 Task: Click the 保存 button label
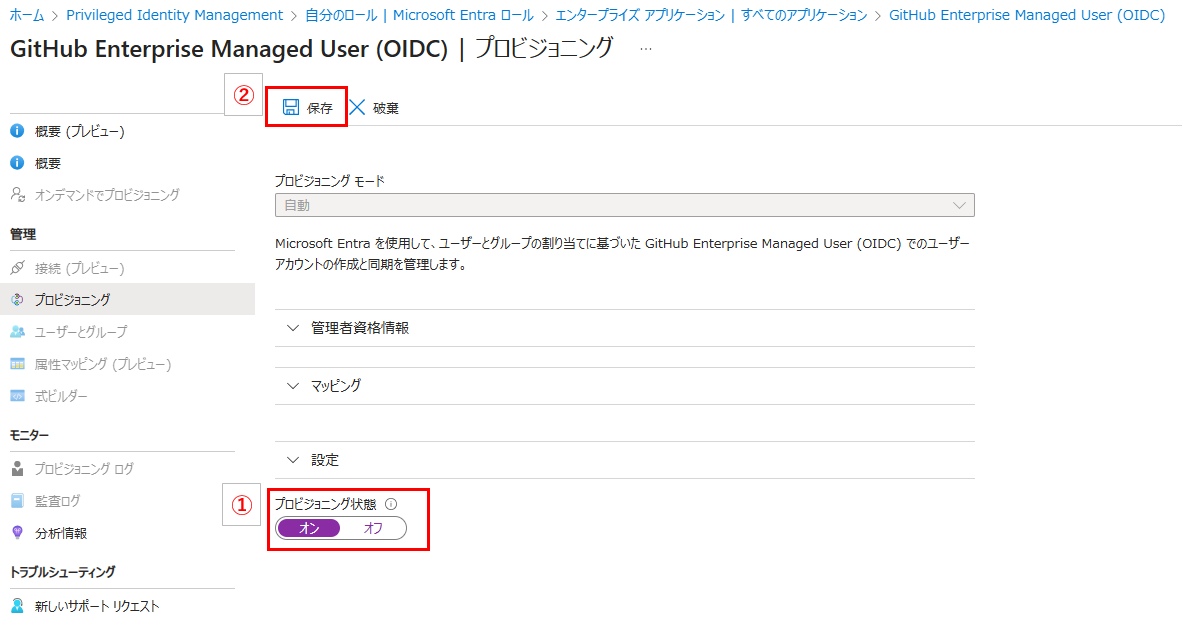pyautogui.click(x=320, y=108)
